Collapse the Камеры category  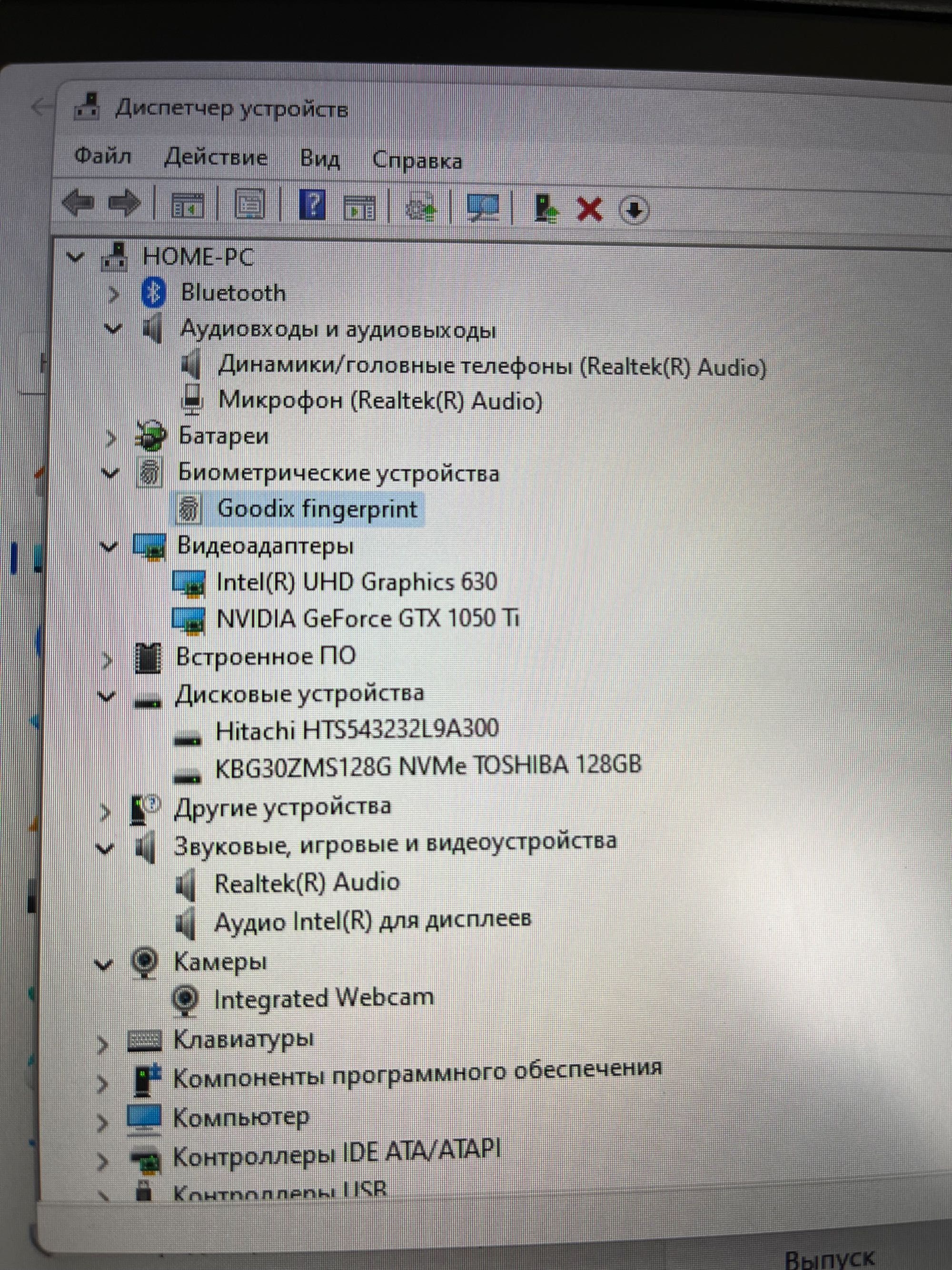[x=103, y=965]
